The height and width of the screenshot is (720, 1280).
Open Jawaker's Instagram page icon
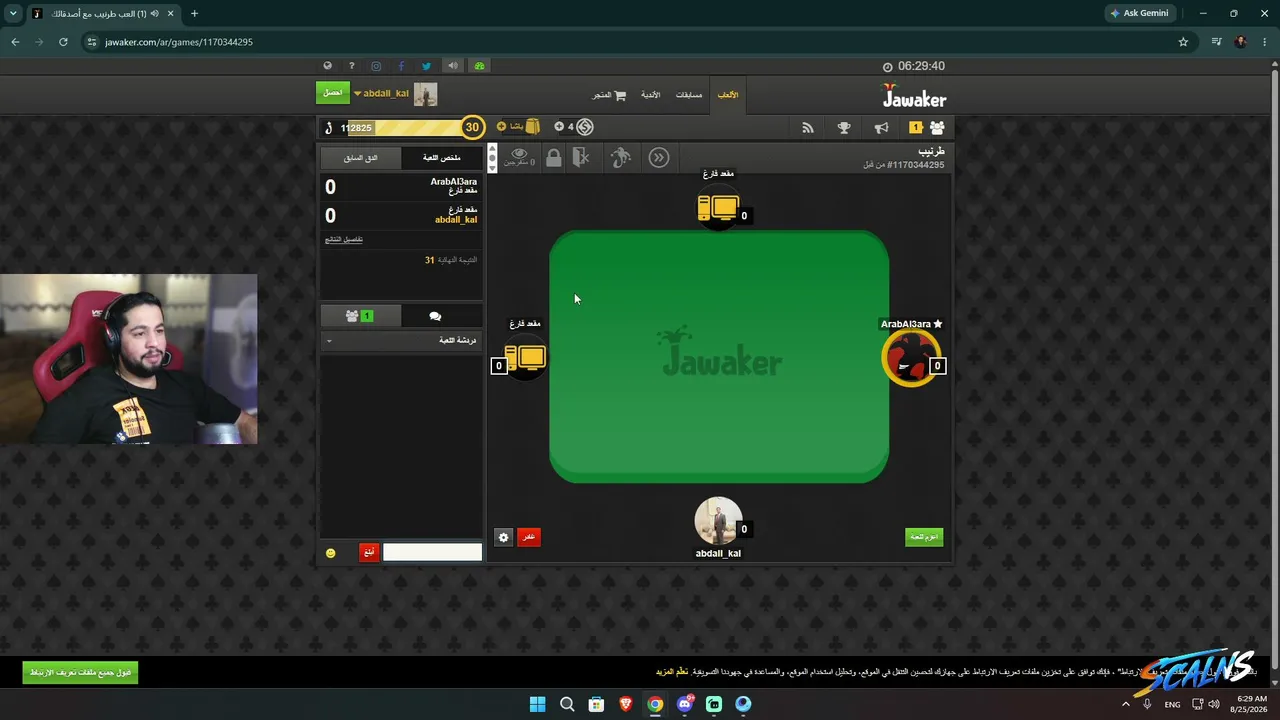[376, 66]
